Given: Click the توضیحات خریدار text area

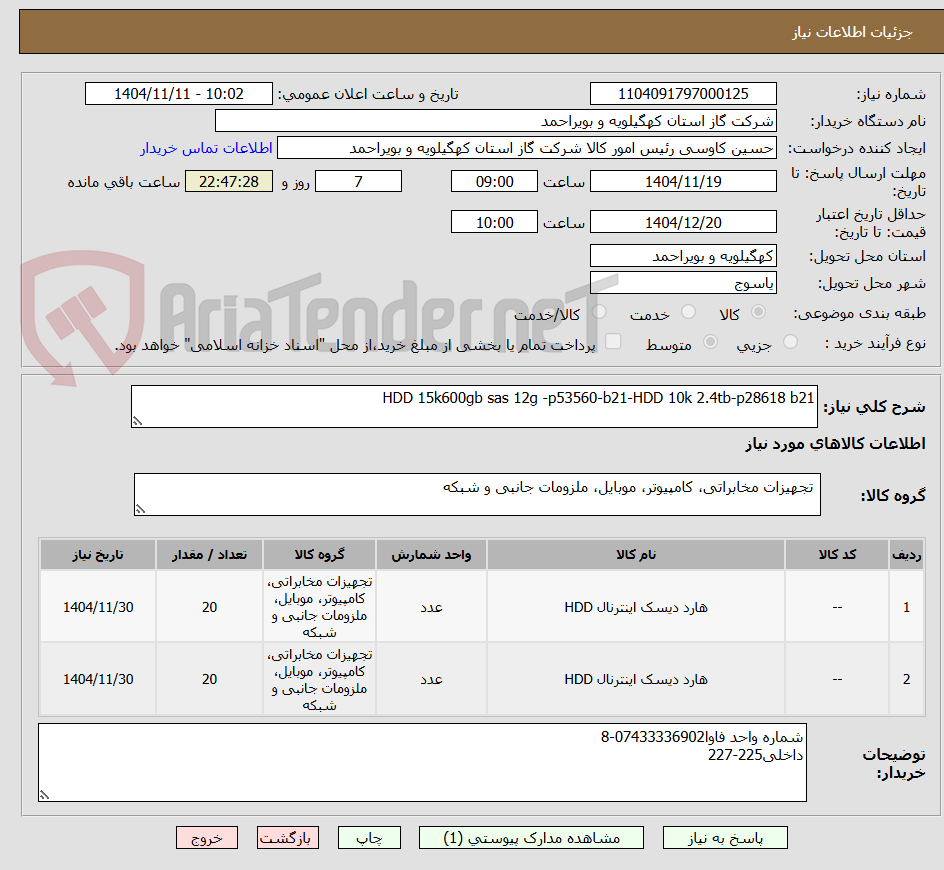Looking at the screenshot, I should [x=423, y=762].
